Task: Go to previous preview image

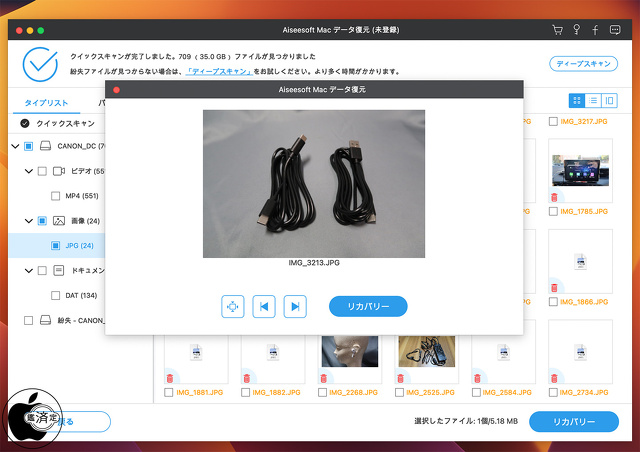Action: click(x=264, y=306)
